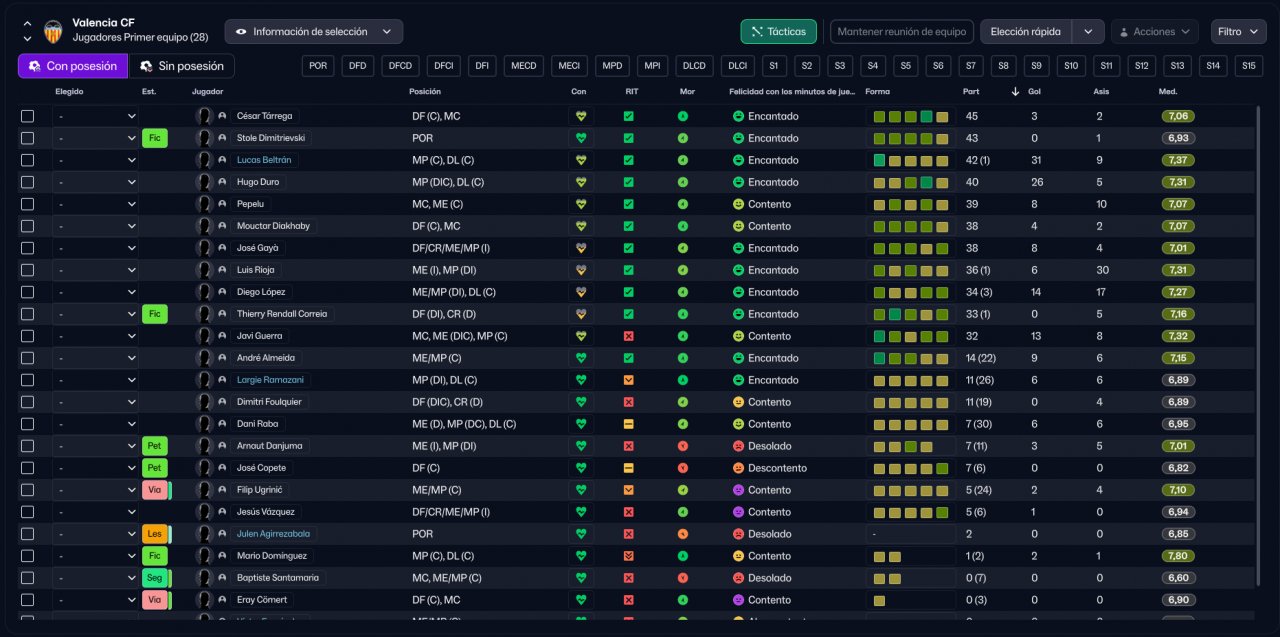
Task: Click Lucas Beltrán's condition heart icon
Action: tap(580, 160)
